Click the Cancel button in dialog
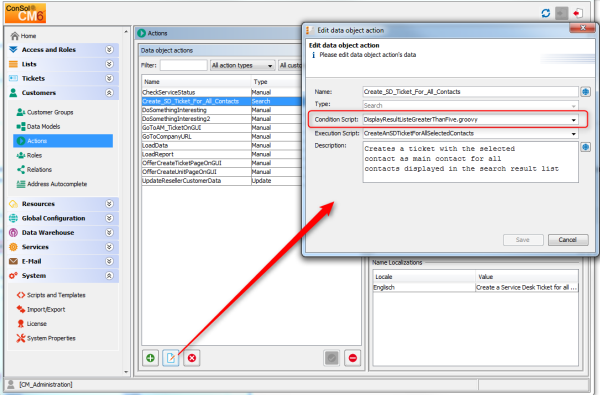This screenshot has height=395, width=600. point(568,240)
